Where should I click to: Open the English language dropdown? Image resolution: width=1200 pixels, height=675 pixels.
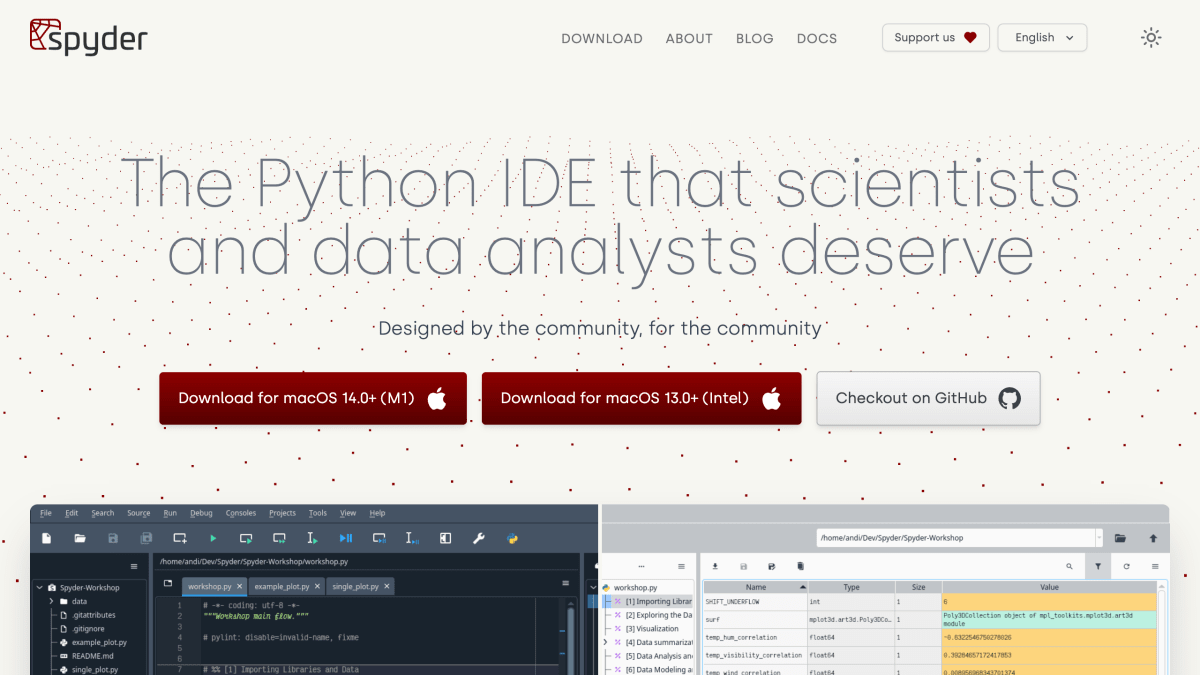click(1042, 38)
